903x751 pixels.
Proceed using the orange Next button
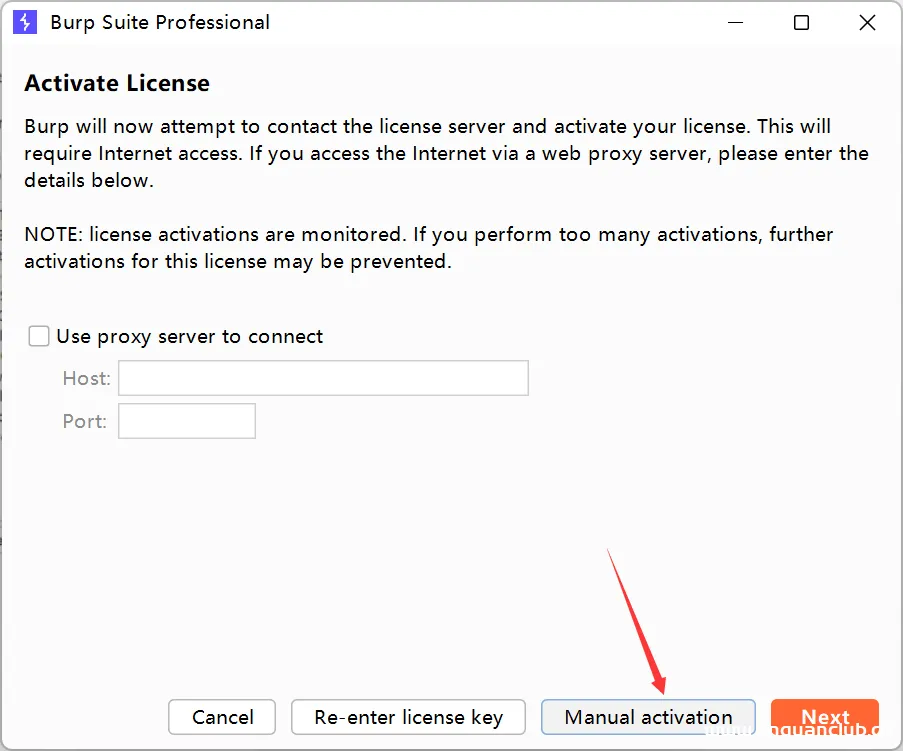[825, 717]
